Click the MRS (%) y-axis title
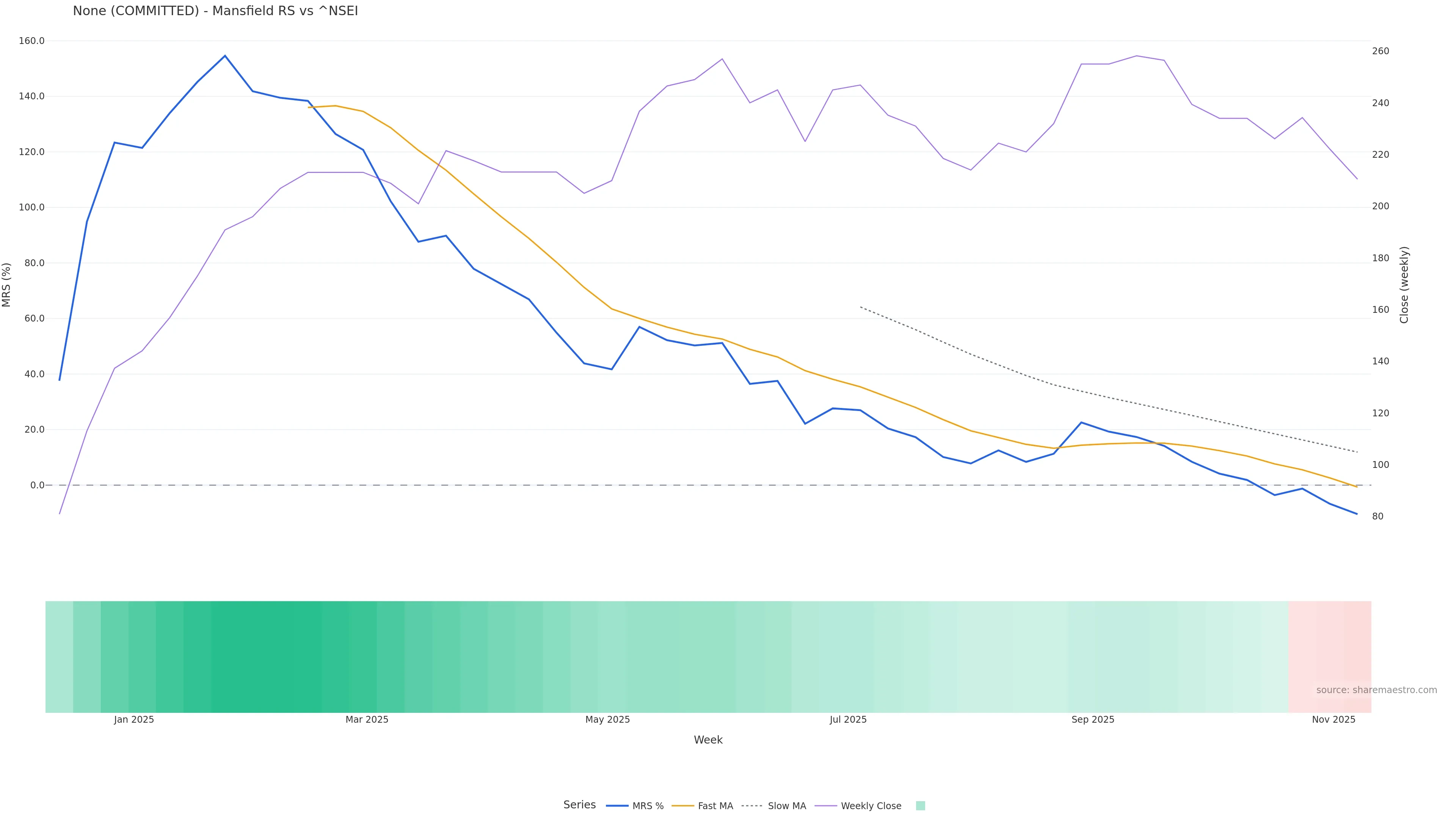Viewport: 1456px width, 819px height. [x=7, y=284]
